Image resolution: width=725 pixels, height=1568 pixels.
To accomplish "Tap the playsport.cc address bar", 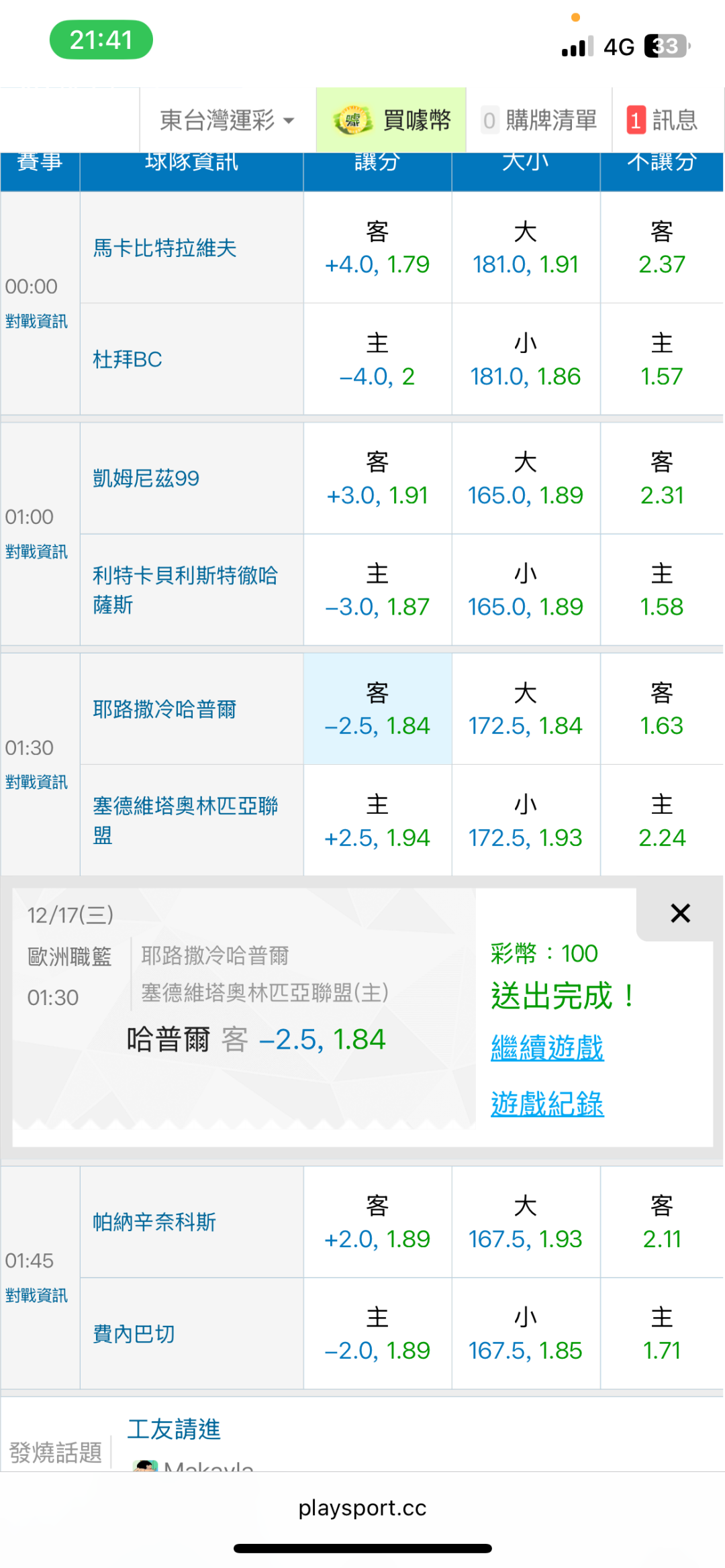I will click(362, 1508).
